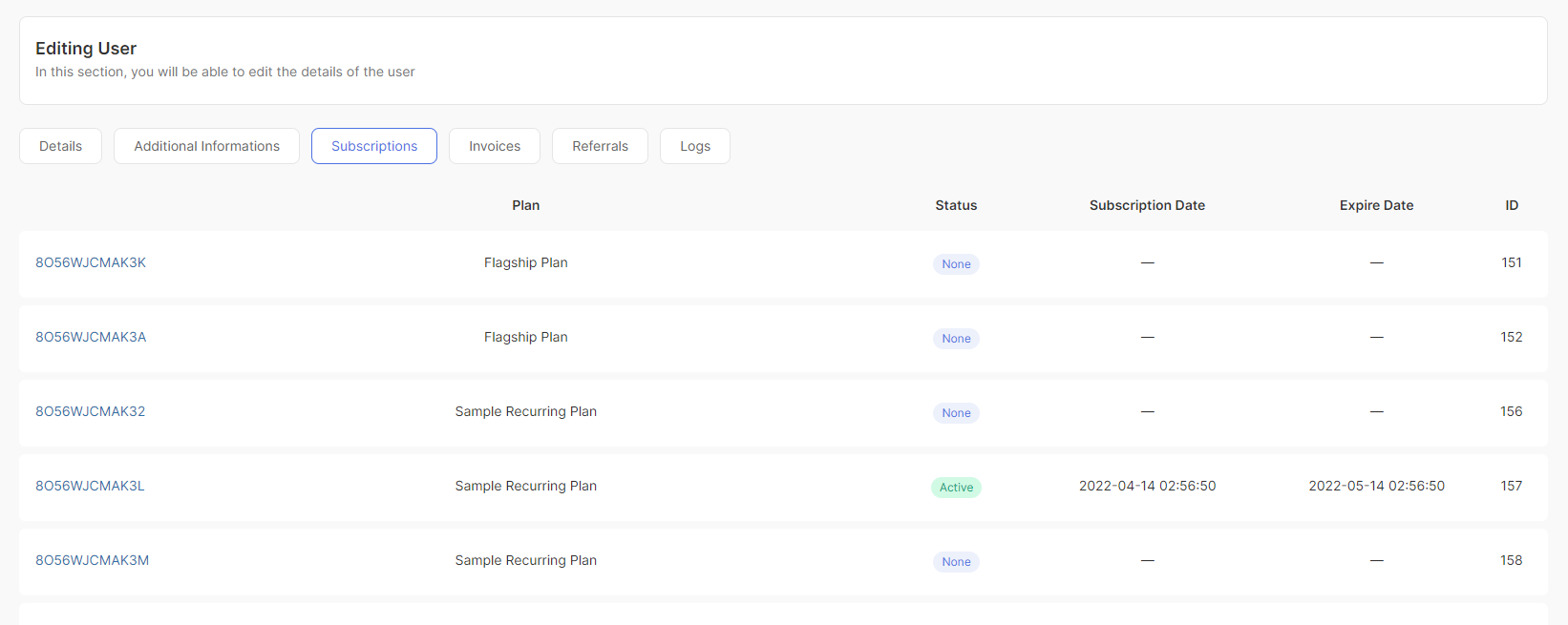Click the ID column header
1568x625 pixels.
[1512, 205]
